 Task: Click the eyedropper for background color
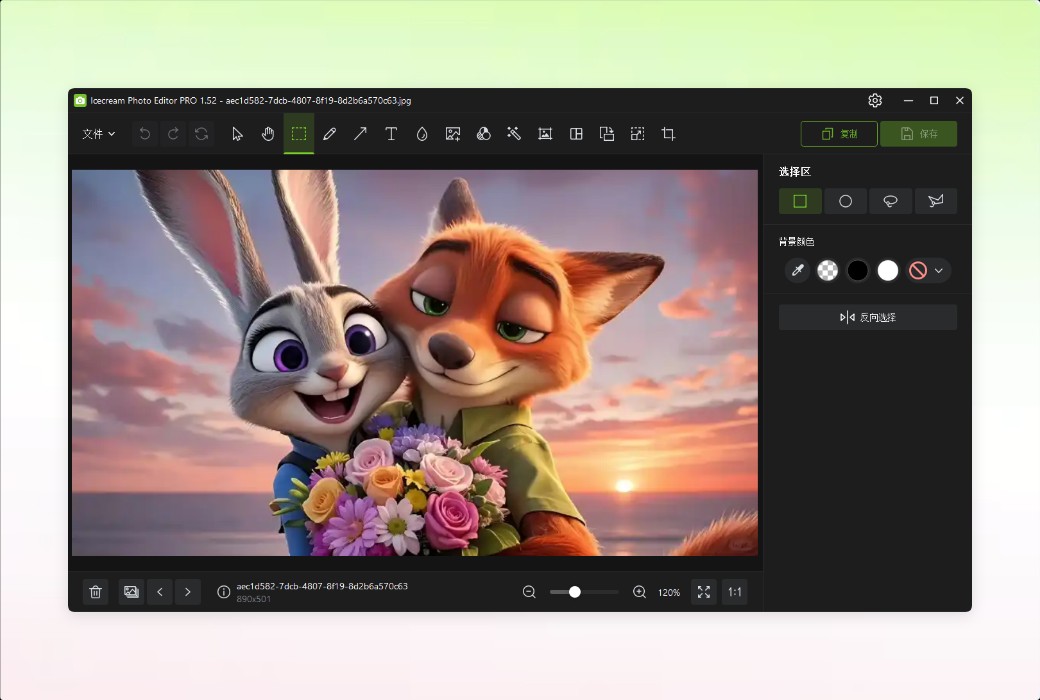point(797,270)
